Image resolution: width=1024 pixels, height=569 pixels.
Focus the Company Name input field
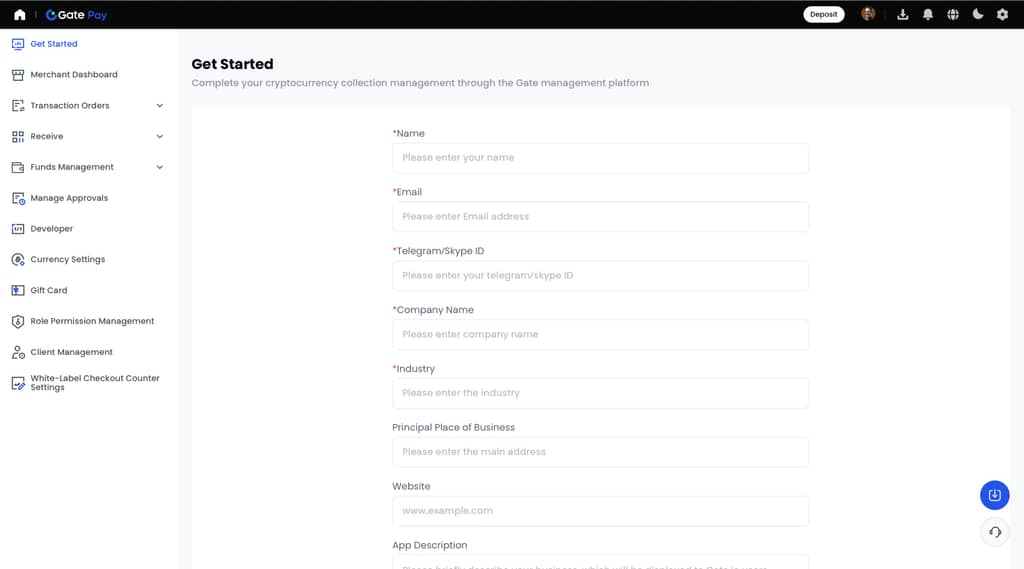point(600,335)
